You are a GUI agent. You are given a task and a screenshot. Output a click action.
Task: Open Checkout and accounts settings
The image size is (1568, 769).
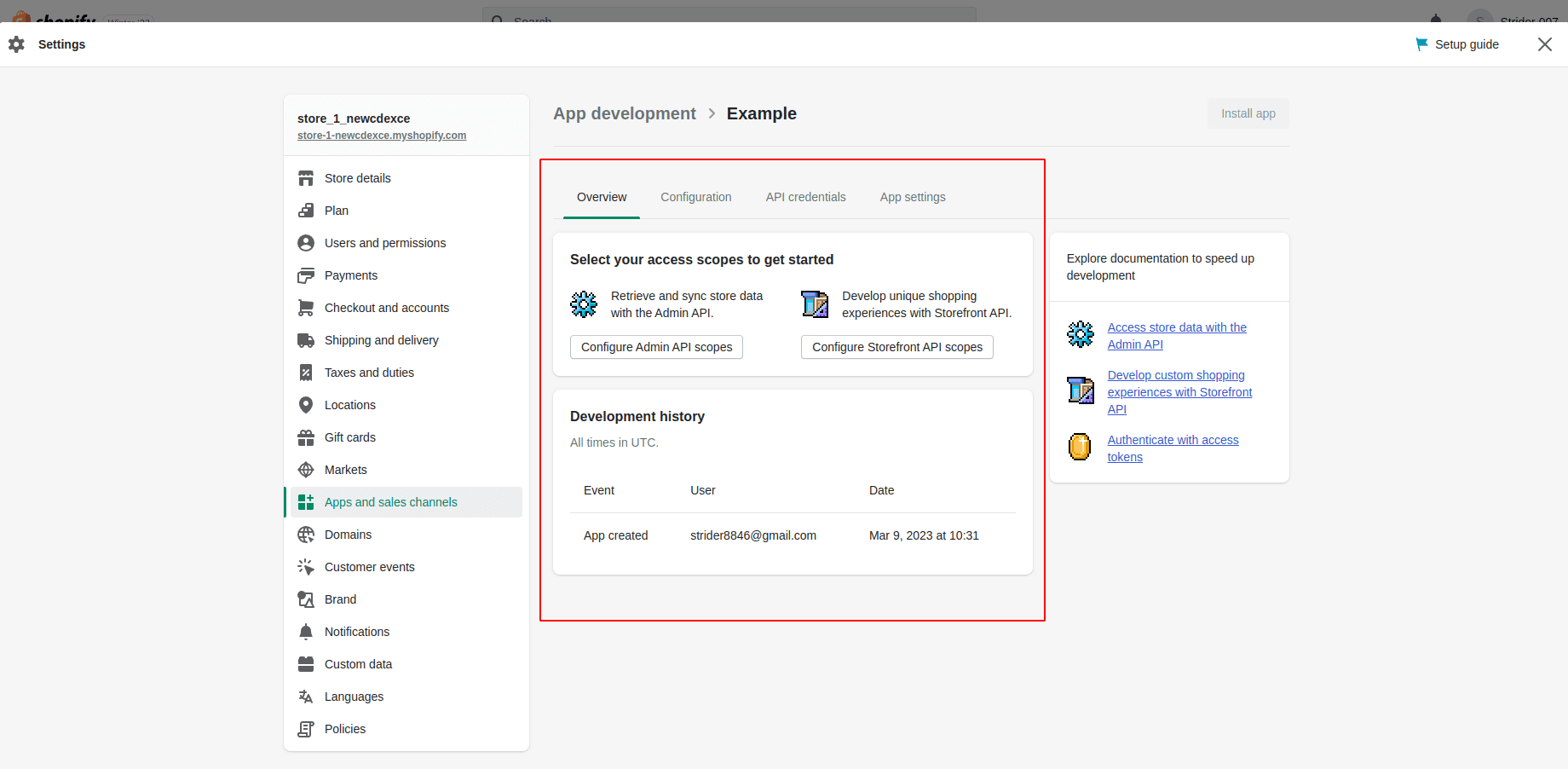pos(406,308)
